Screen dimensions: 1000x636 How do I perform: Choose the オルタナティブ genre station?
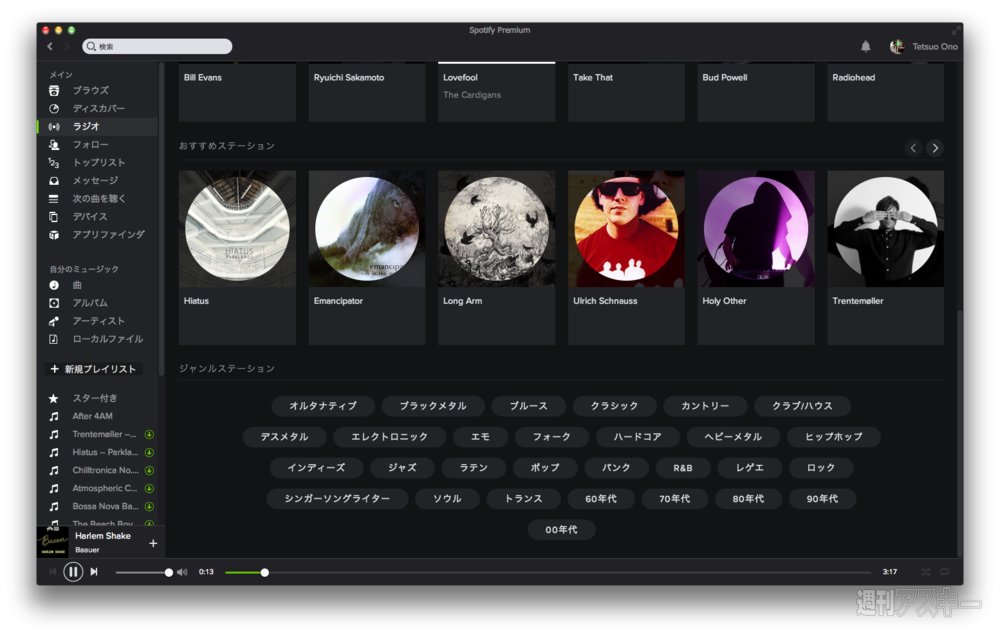click(323, 406)
